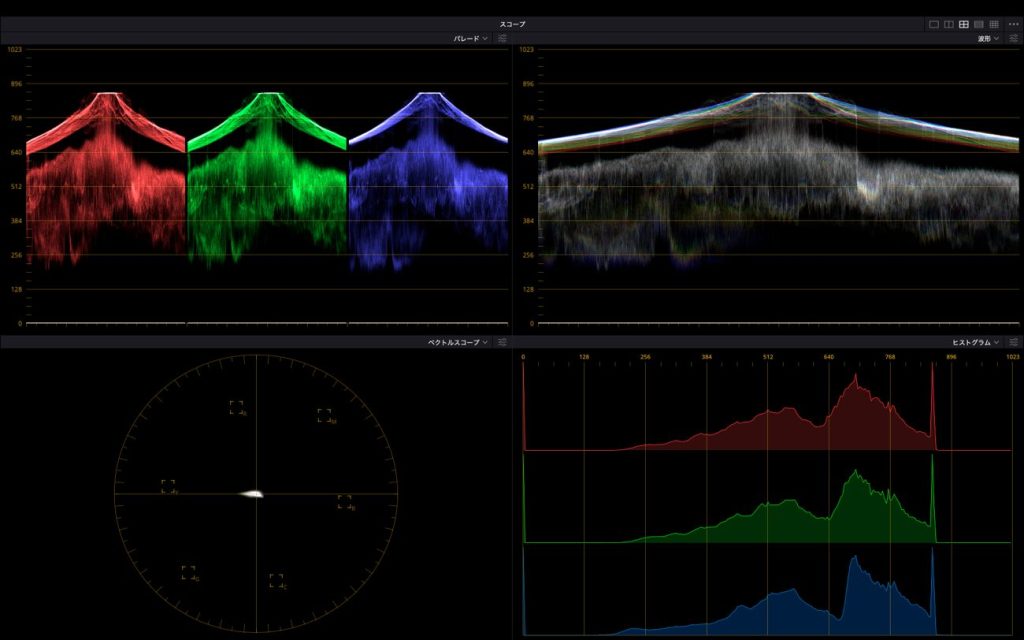Expand the ベクトルスコープ scope type dropdown
The image size is (1024, 640).
click(x=456, y=343)
